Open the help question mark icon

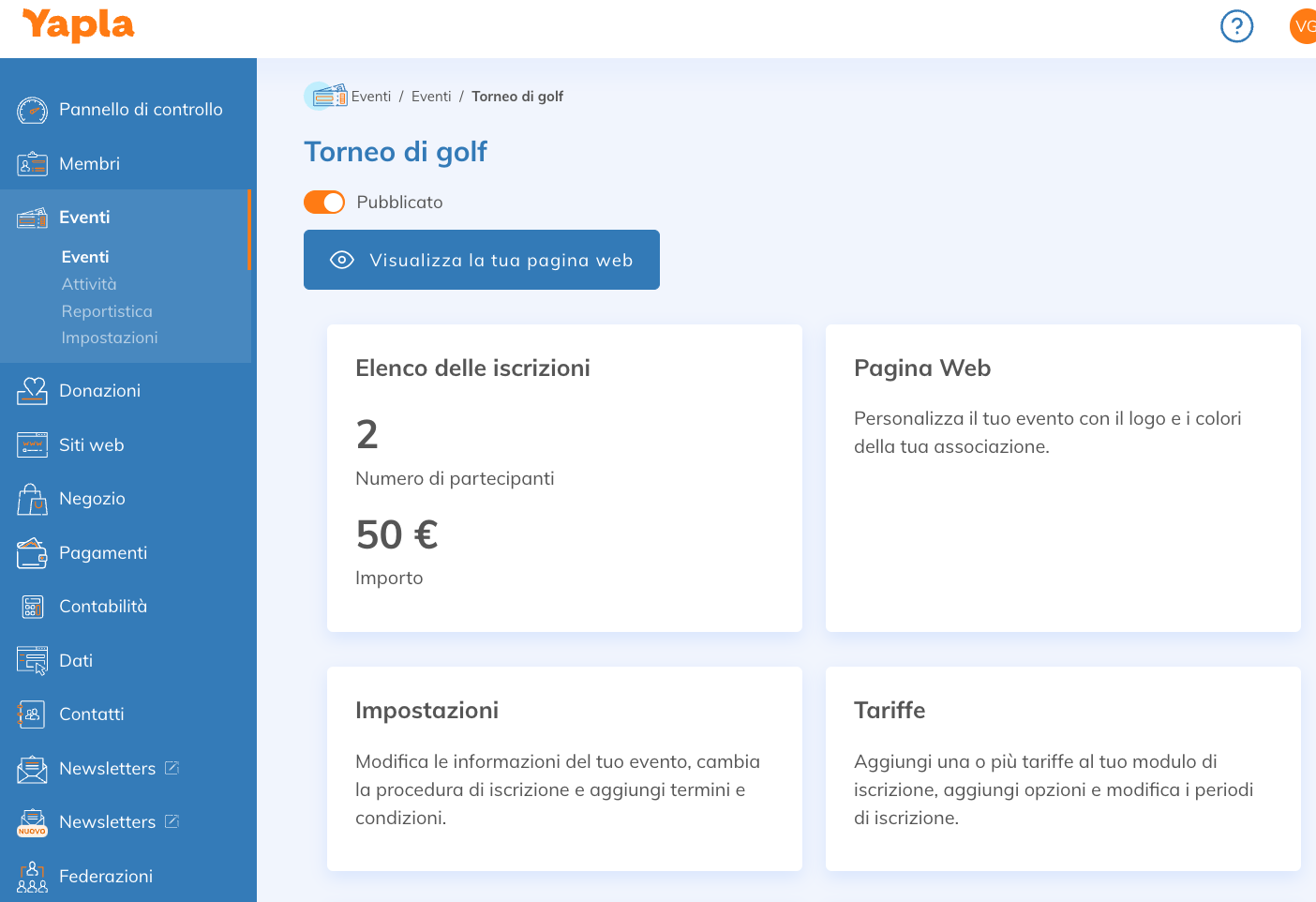click(1236, 26)
